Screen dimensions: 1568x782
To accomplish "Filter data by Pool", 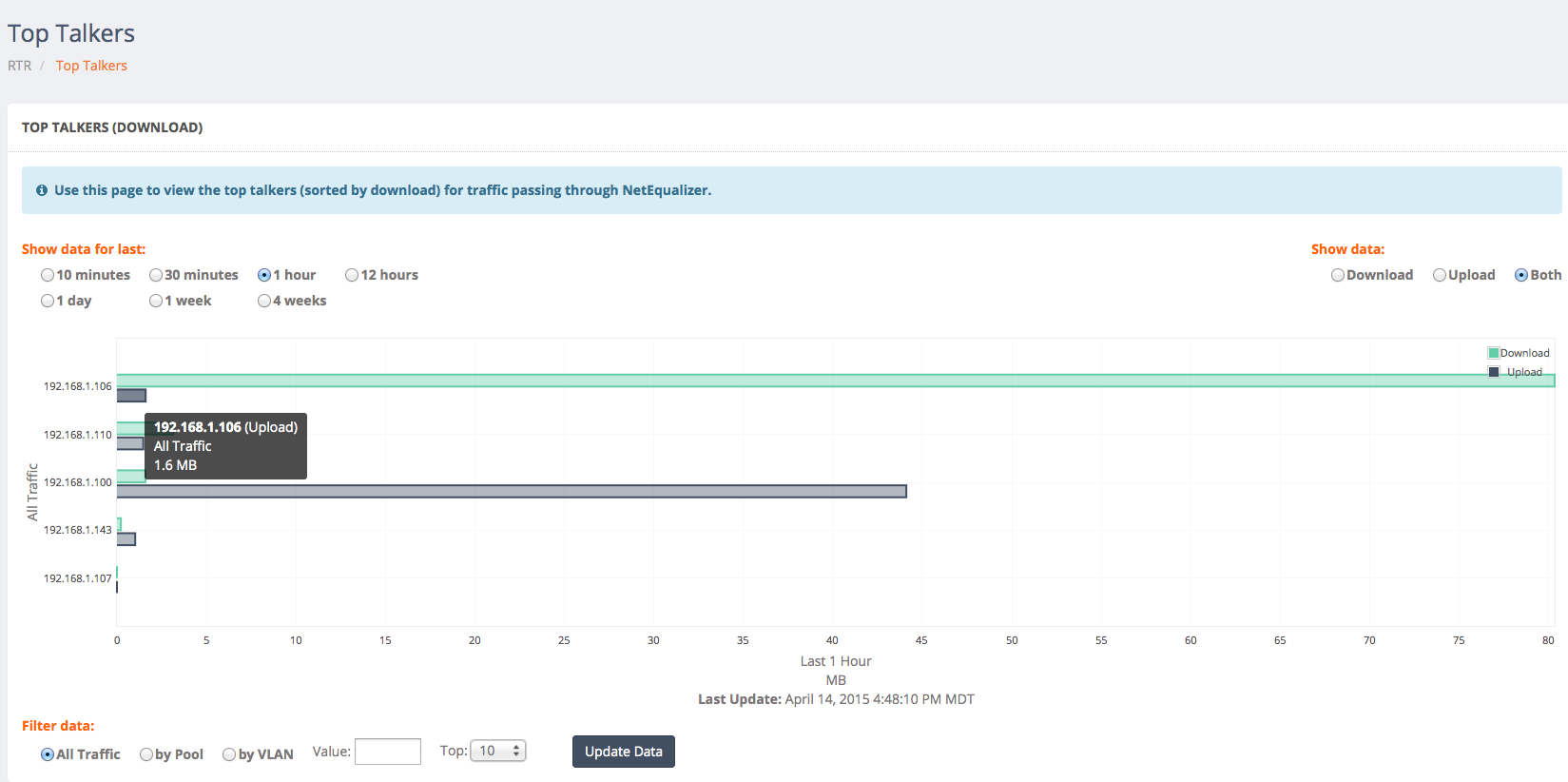I will [x=146, y=754].
